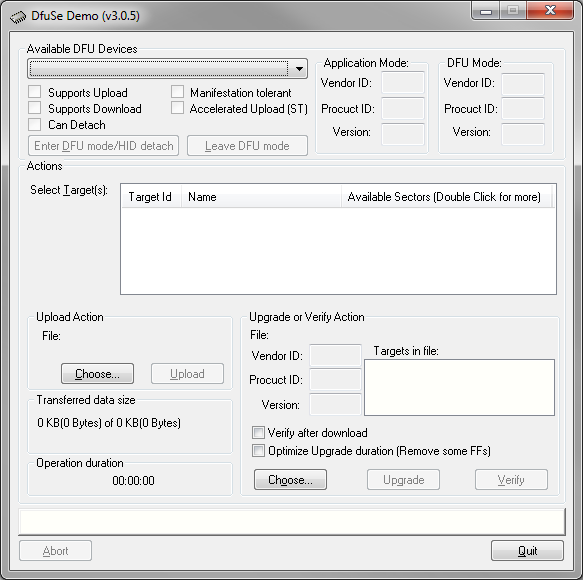Click the DfuSe chip icon in title bar
583x580 pixels.
click(18, 17)
